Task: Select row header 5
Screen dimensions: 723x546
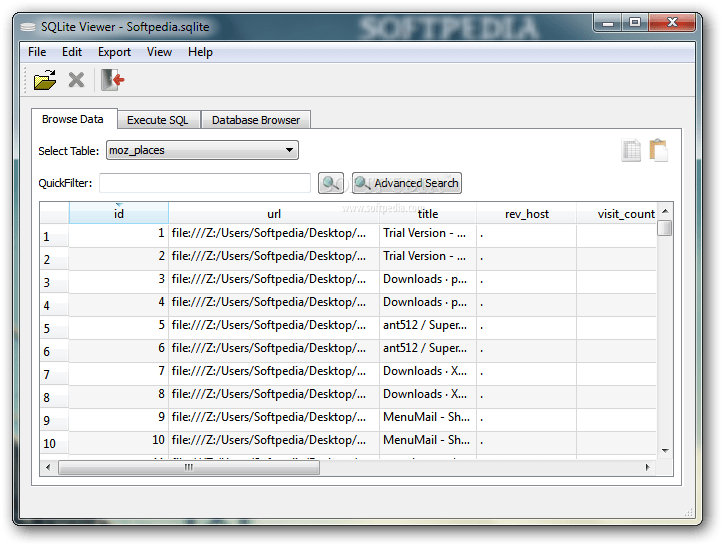Action: (x=54, y=328)
